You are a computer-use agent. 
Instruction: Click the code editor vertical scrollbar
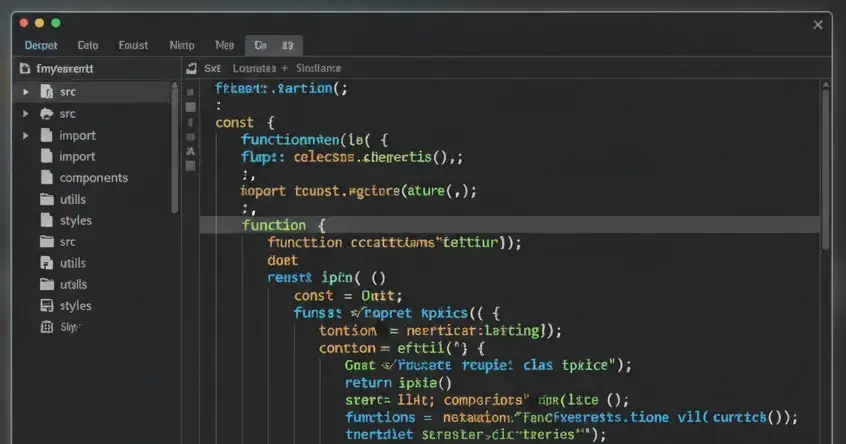click(x=825, y=169)
